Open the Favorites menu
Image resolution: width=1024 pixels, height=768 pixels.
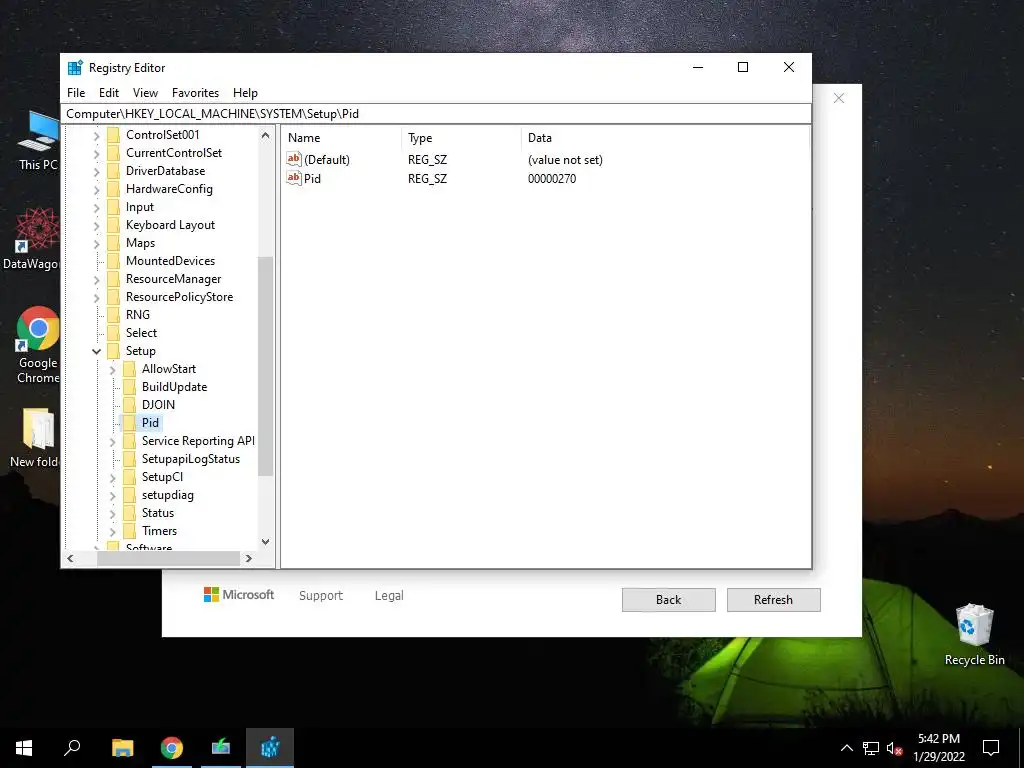pyautogui.click(x=195, y=93)
